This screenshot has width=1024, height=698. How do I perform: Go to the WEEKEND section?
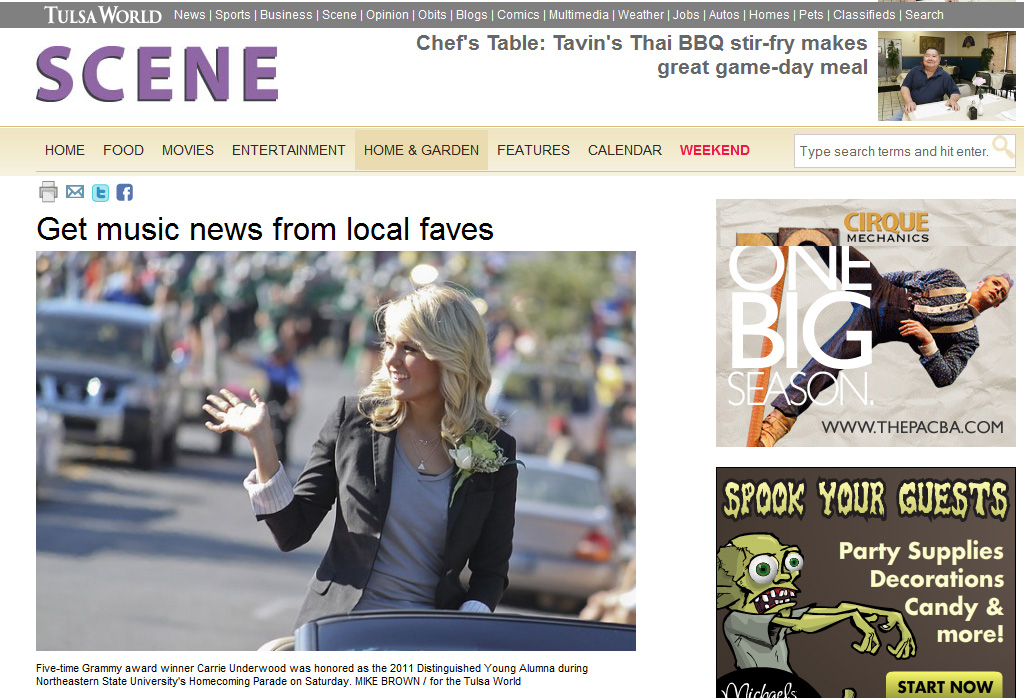[714, 150]
